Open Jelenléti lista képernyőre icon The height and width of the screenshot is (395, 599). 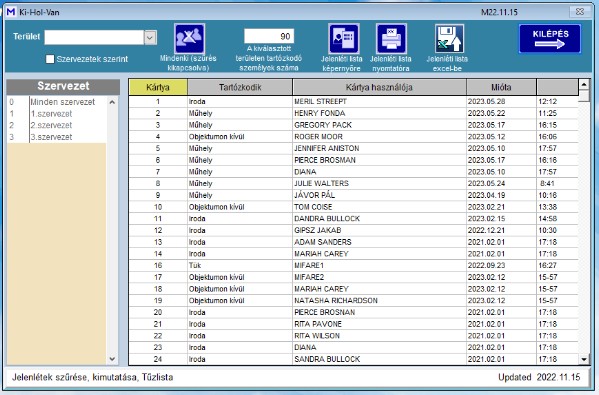click(343, 39)
